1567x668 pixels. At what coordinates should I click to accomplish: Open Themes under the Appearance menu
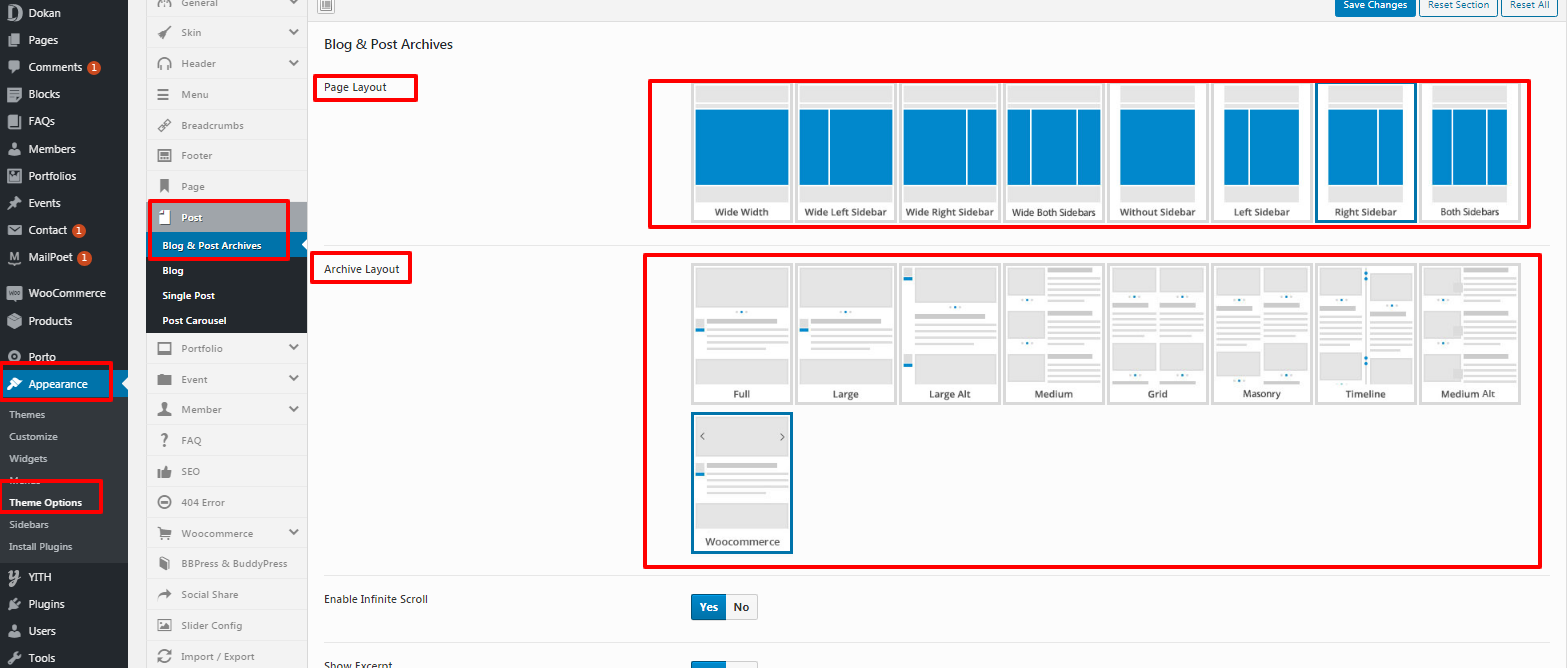(x=27, y=414)
